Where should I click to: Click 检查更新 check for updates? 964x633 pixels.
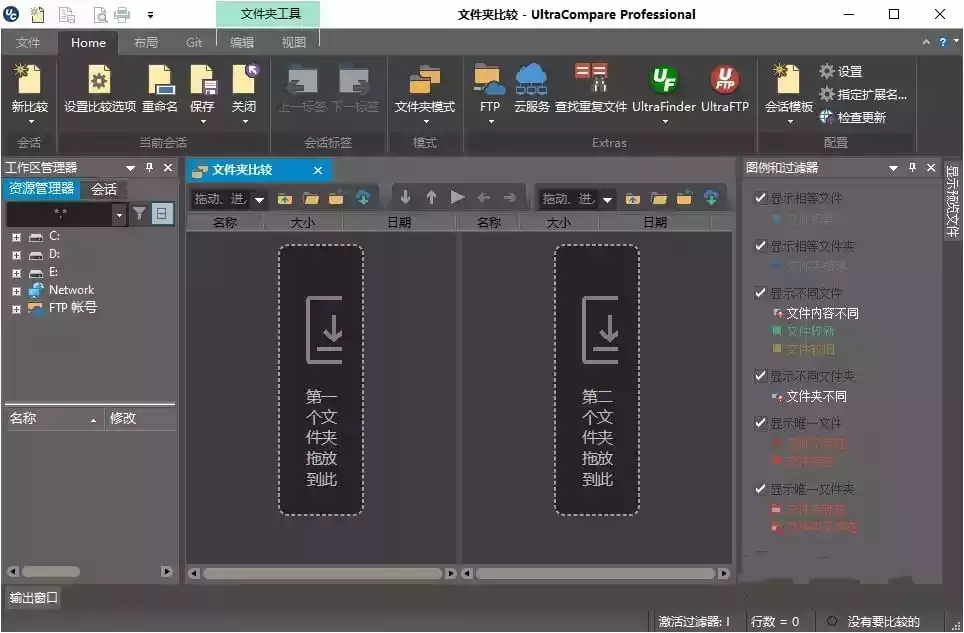pos(852,117)
